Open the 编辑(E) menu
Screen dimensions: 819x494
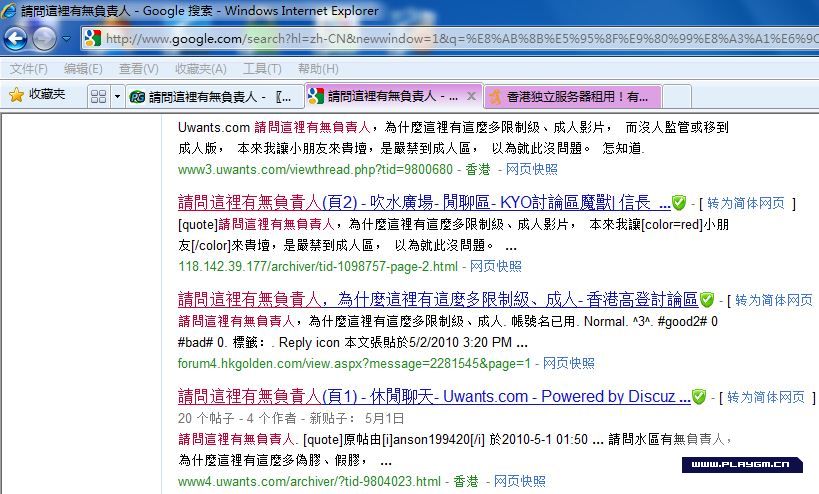83,68
